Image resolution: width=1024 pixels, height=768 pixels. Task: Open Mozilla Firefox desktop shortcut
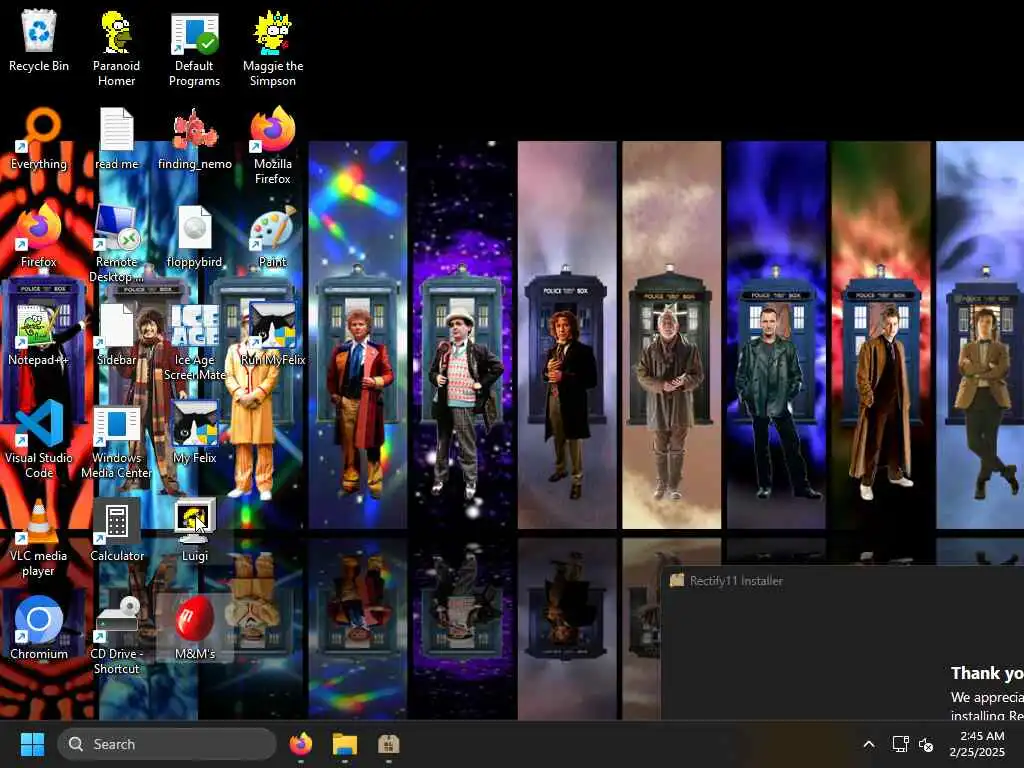(x=273, y=146)
